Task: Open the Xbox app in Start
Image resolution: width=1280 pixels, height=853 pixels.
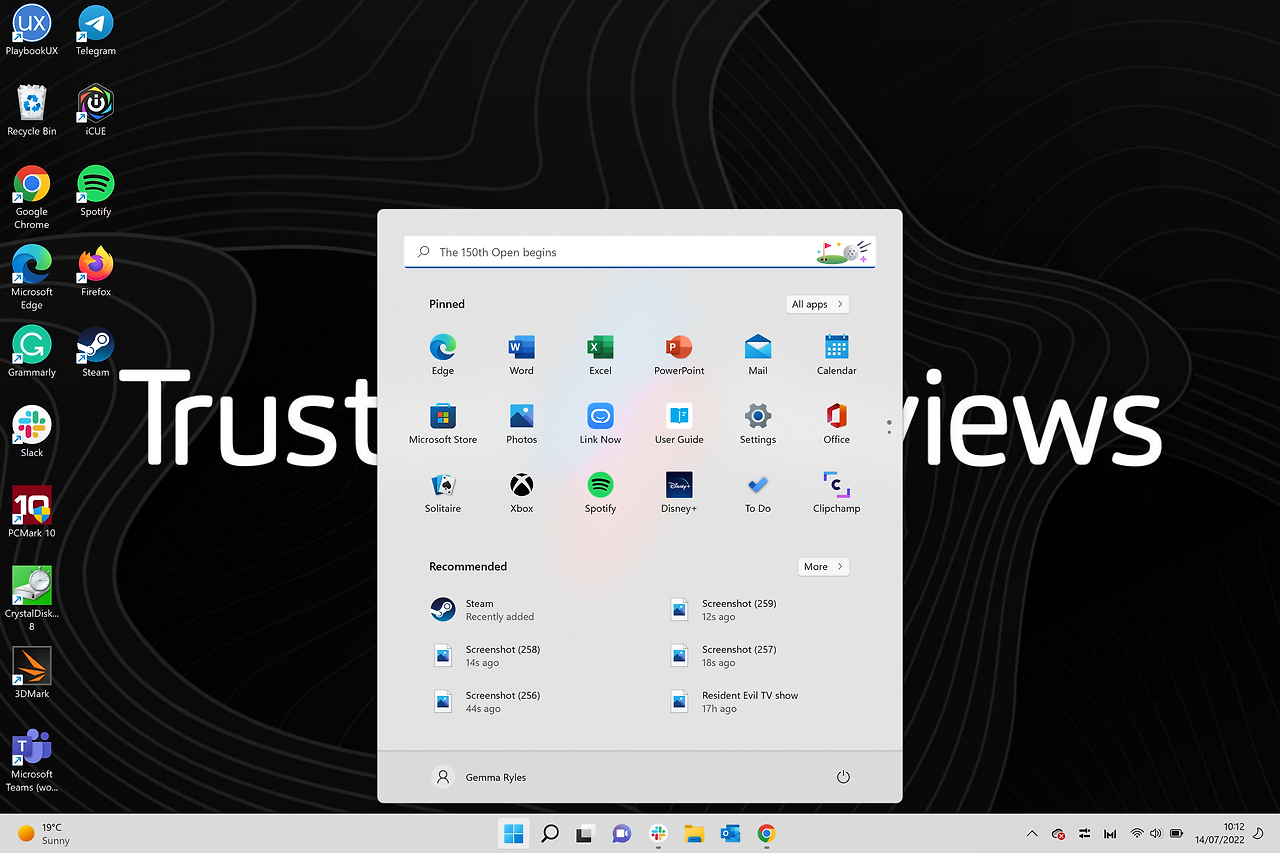Action: pos(521,492)
